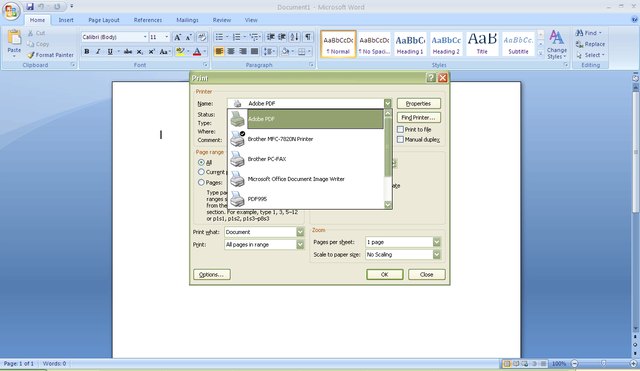The height and width of the screenshot is (371, 640).
Task: Click the Office Button logo
Action: point(11,11)
